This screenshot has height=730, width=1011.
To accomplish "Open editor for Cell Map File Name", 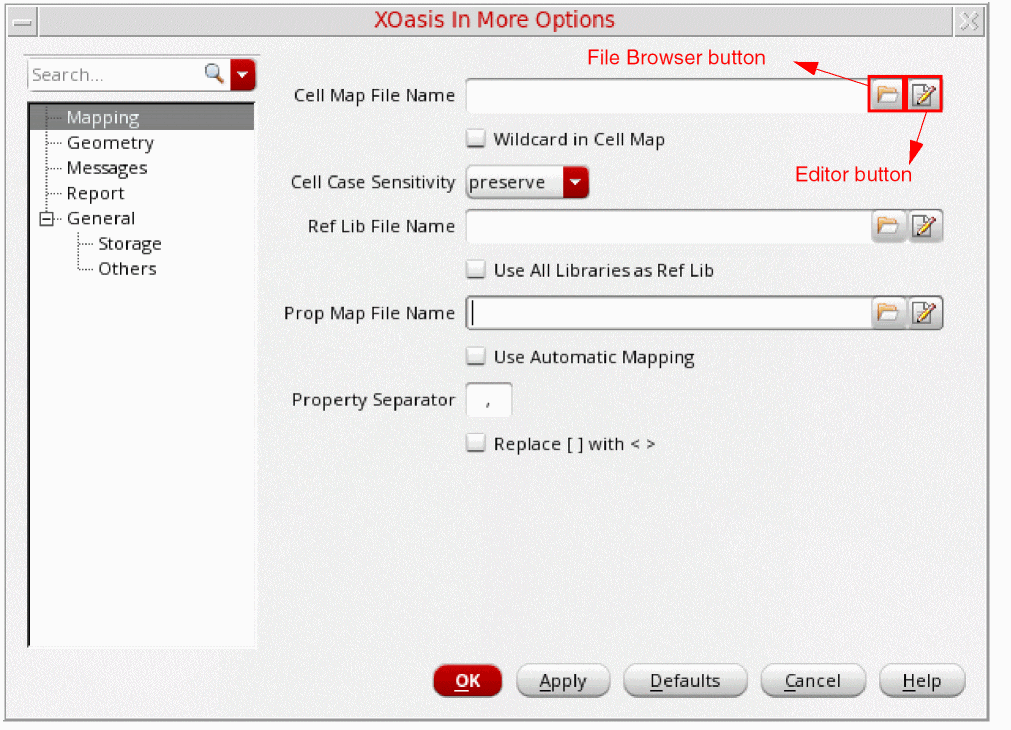I will 924,95.
